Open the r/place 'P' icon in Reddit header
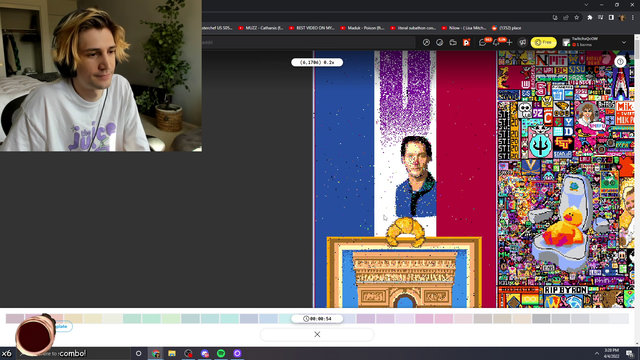This screenshot has height=360, width=640. (x=467, y=42)
